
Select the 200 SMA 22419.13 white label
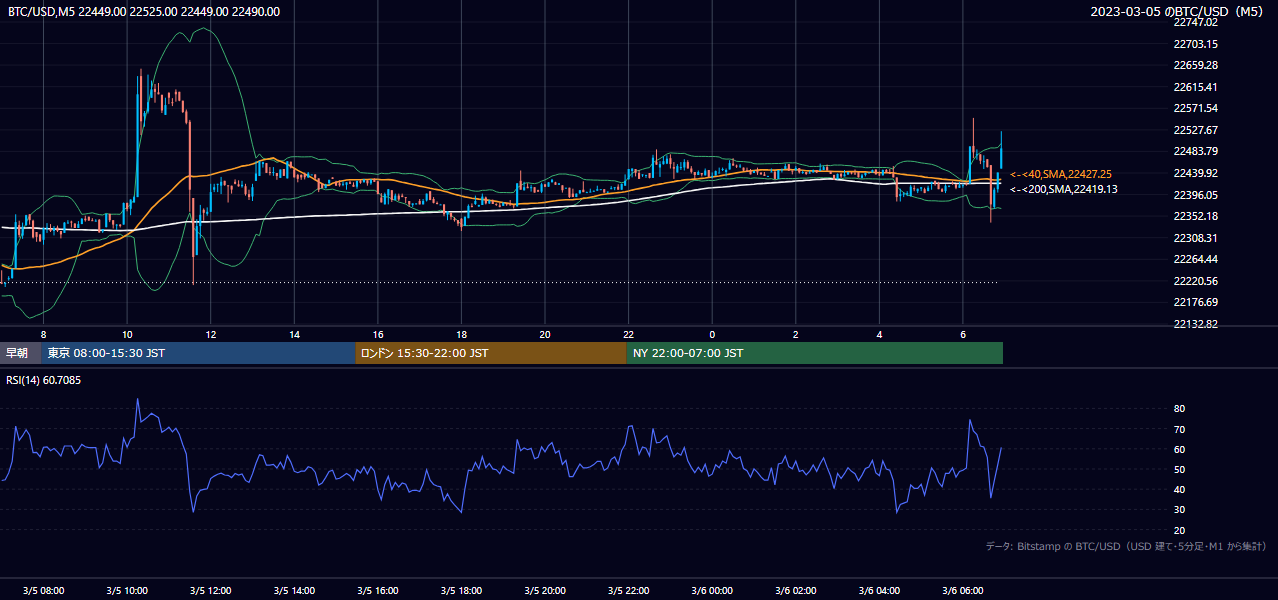pyautogui.click(x=1064, y=189)
